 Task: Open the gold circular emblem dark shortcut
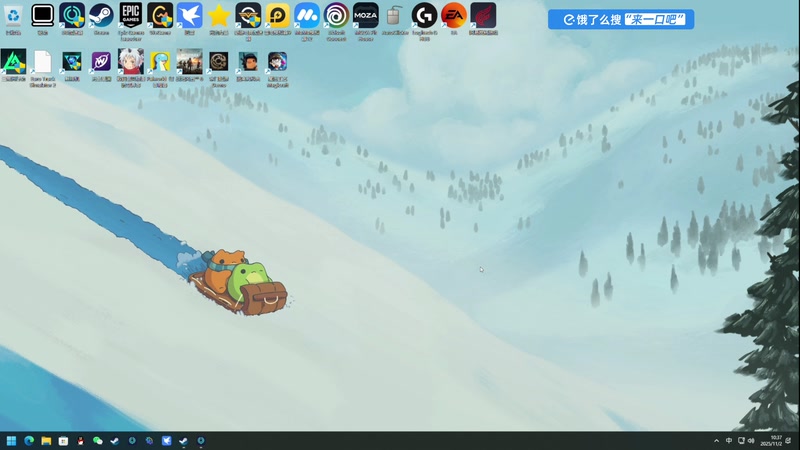click(219, 68)
